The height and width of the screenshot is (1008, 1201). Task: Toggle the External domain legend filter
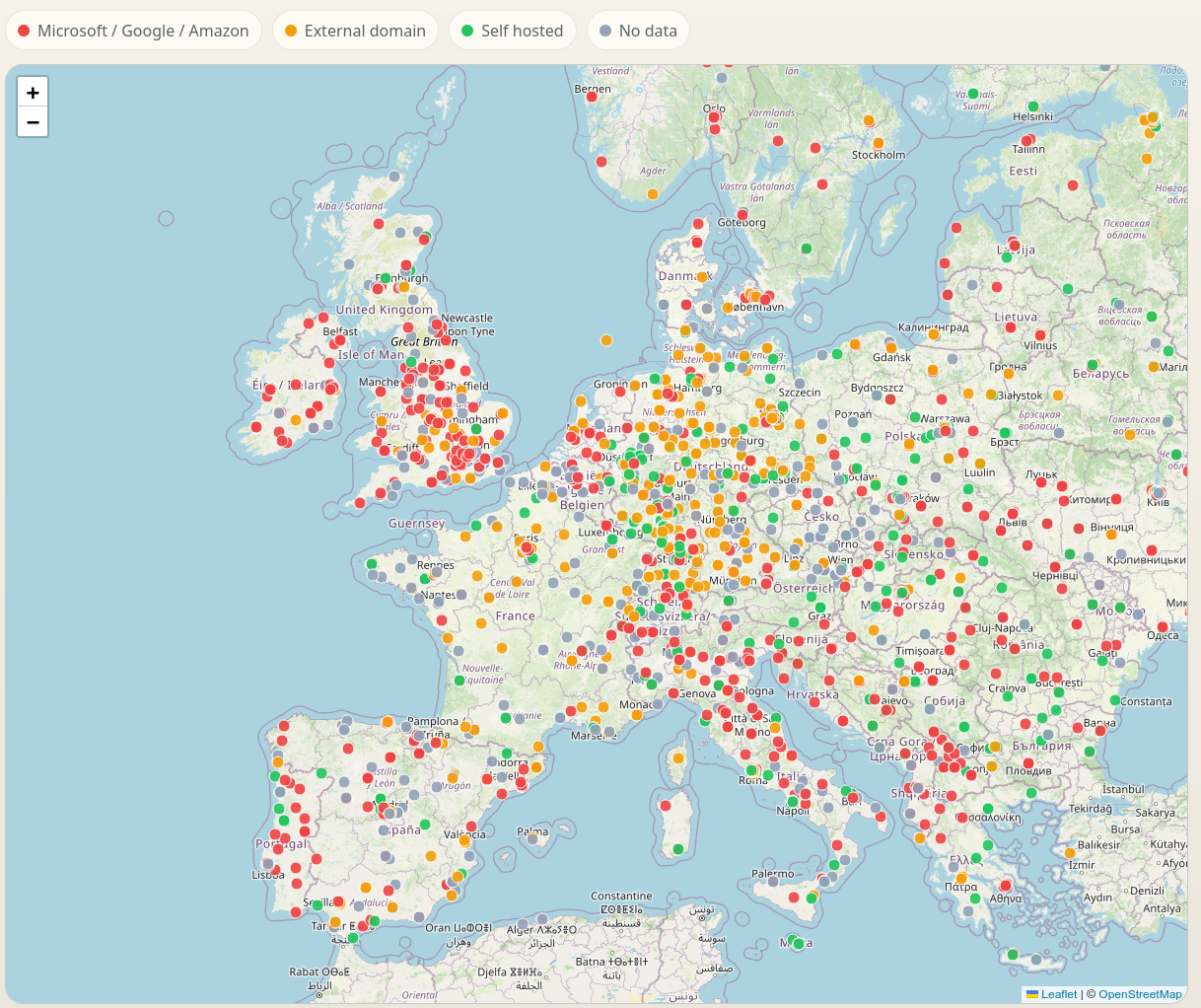tap(354, 31)
